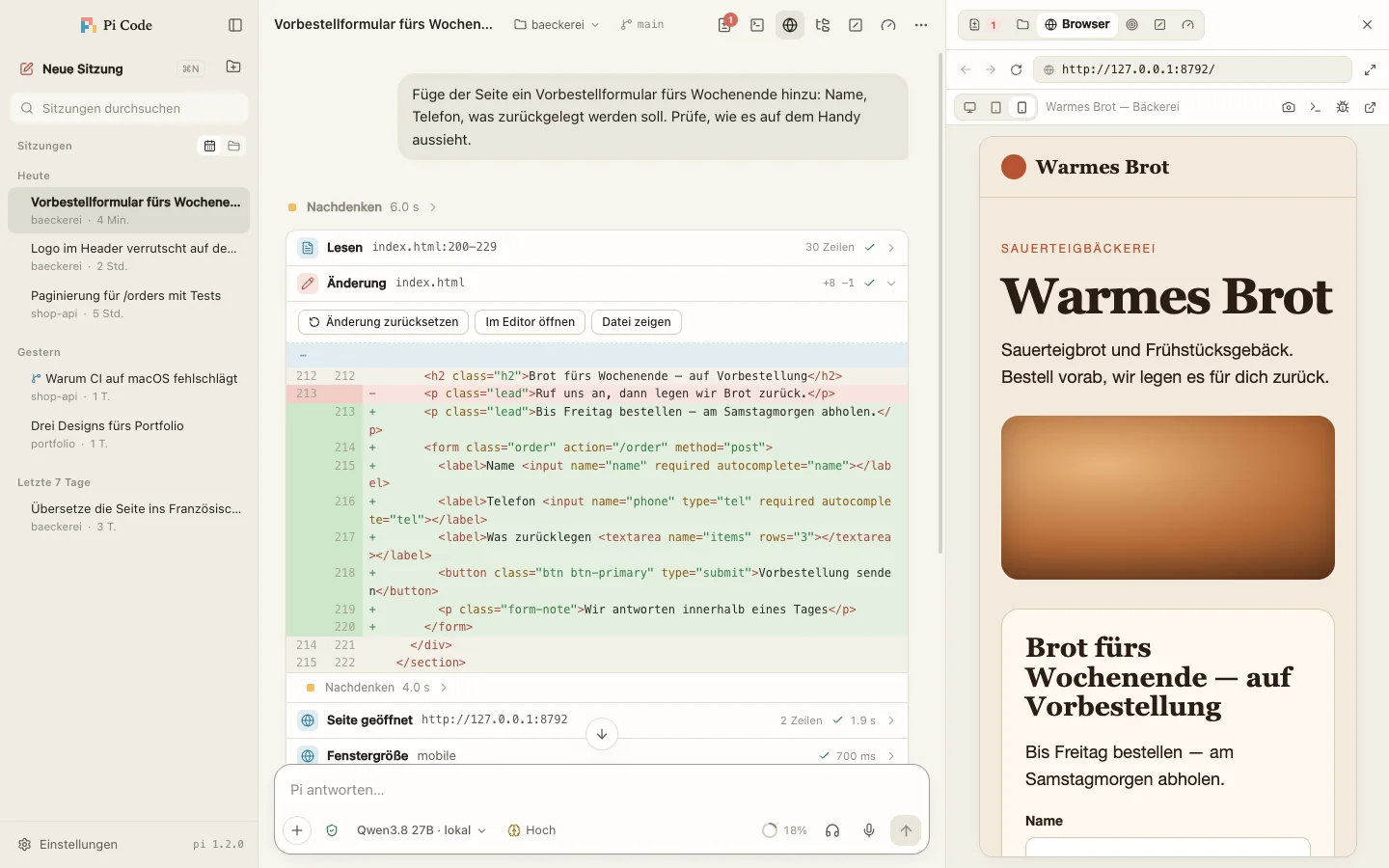Click the microphone dictation icon
The image size is (1389, 868).
coord(869,830)
